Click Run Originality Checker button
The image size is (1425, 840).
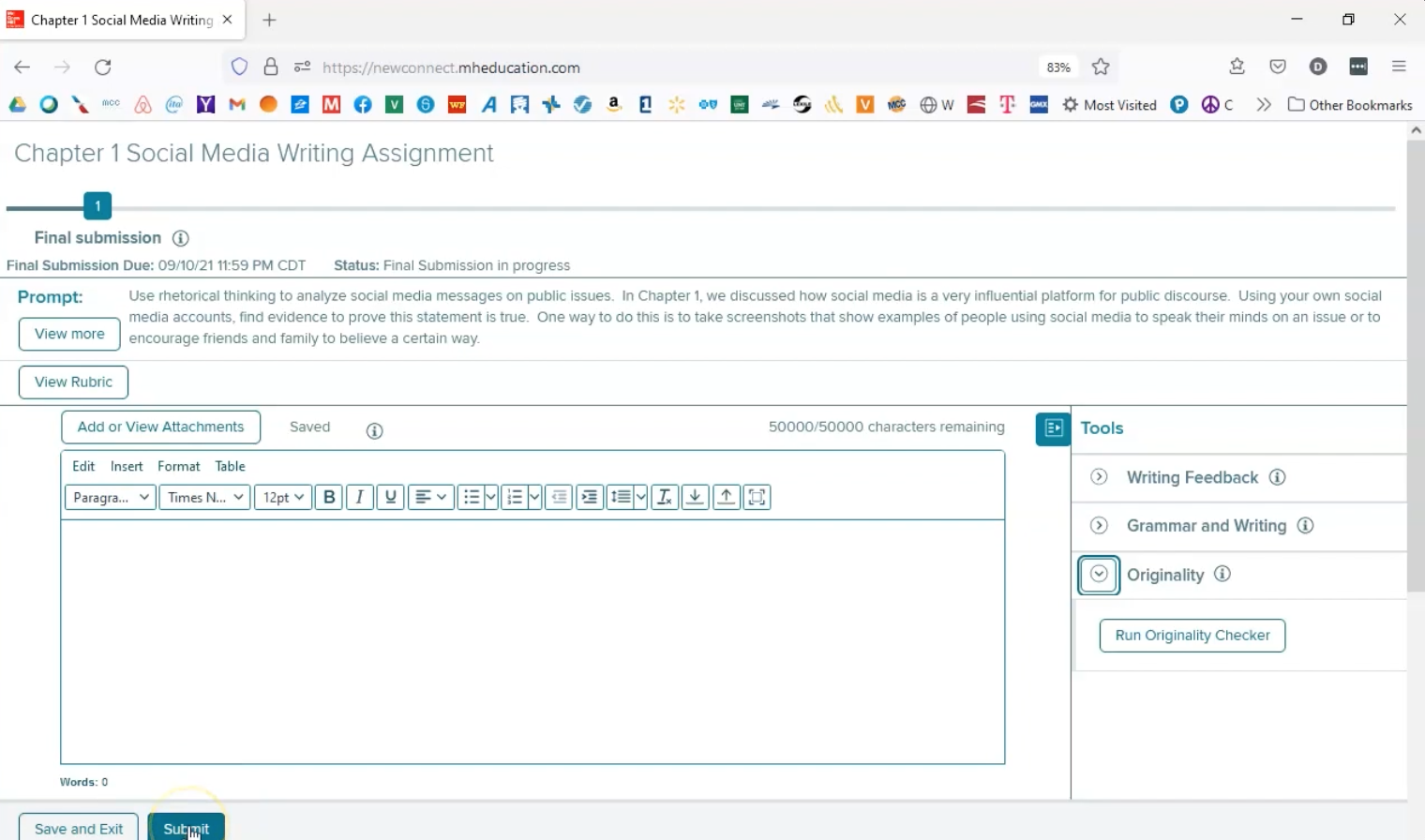pos(1192,636)
